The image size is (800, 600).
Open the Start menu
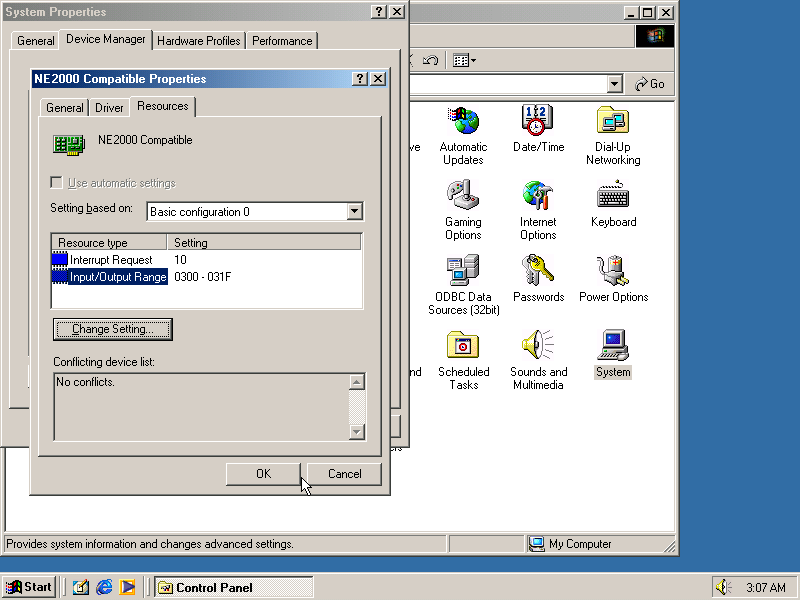click(28, 587)
